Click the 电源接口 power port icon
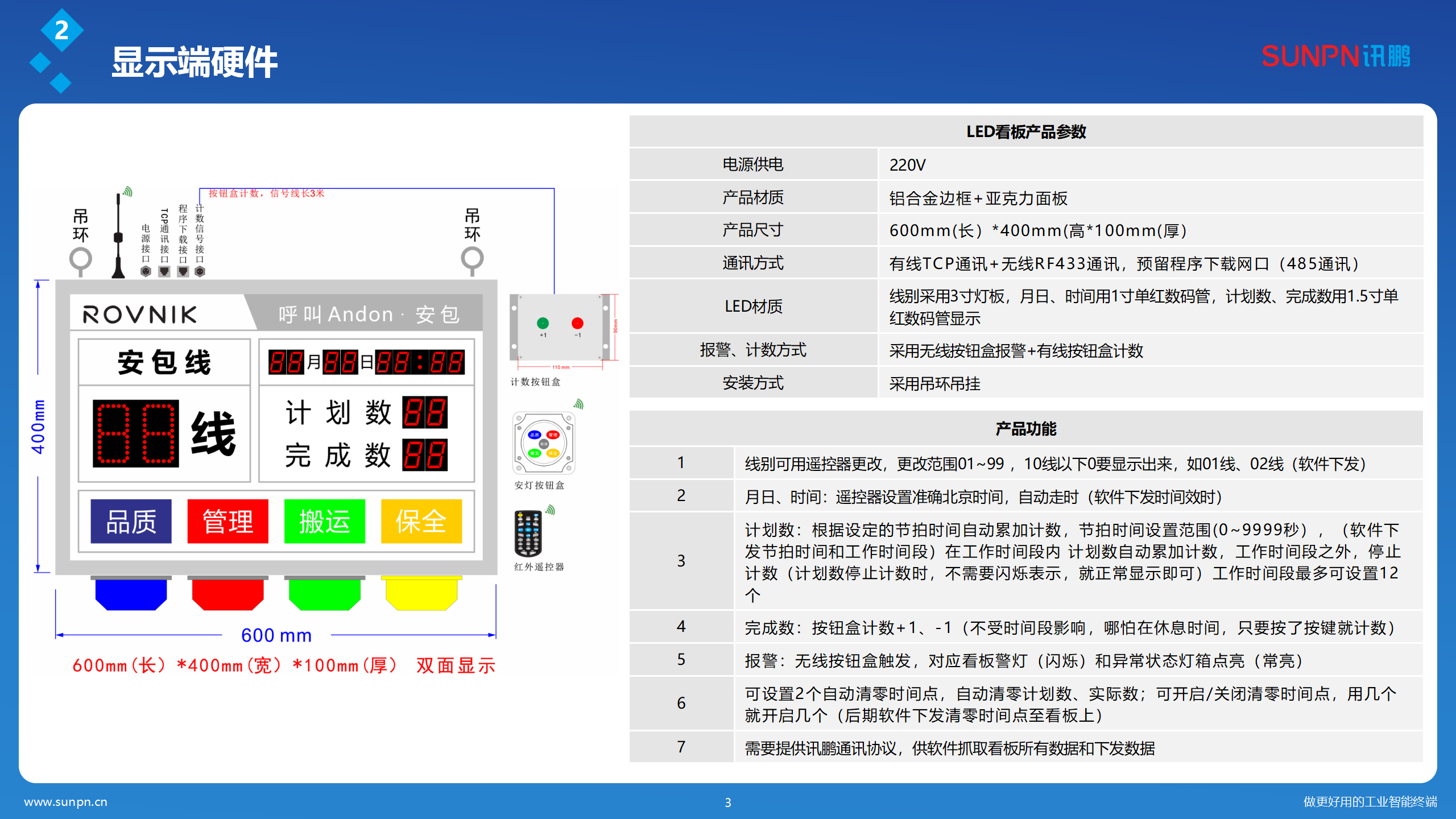 [146, 272]
